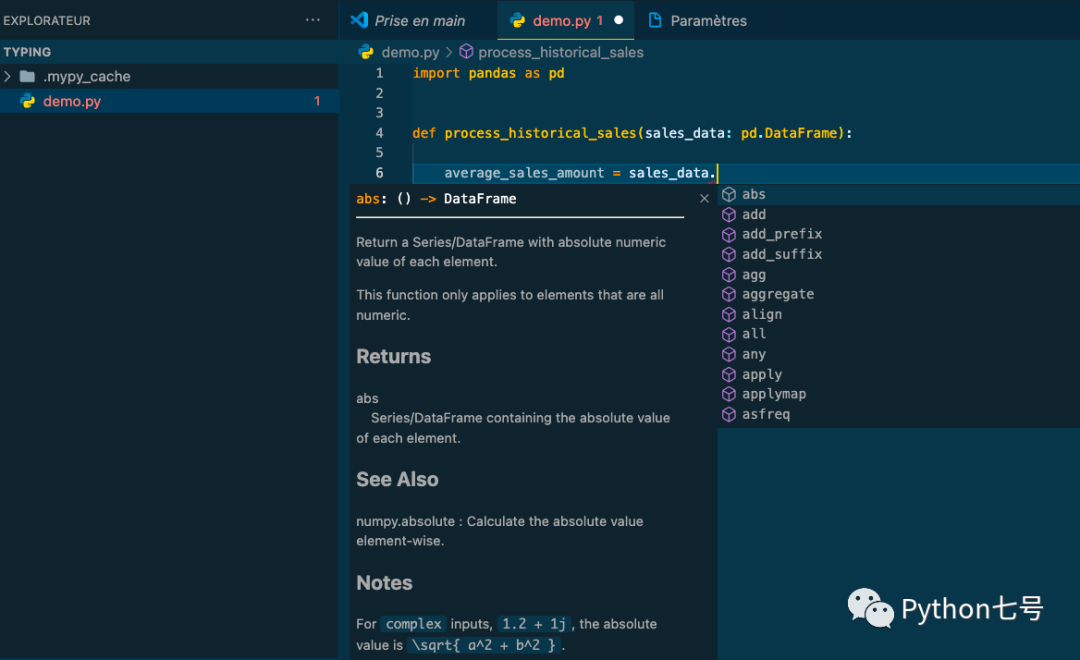Screen dimensions: 1080x660
Task: Select the agg suggestion
Action: [899, 274]
